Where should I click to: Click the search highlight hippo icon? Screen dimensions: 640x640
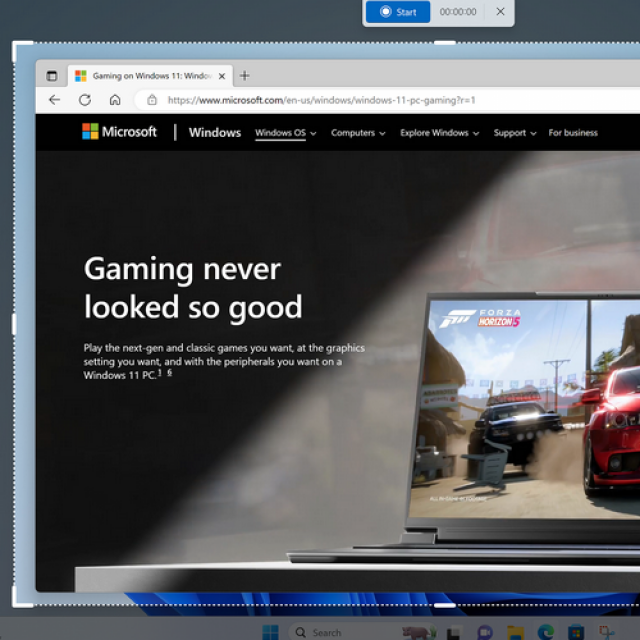pyautogui.click(x=418, y=632)
